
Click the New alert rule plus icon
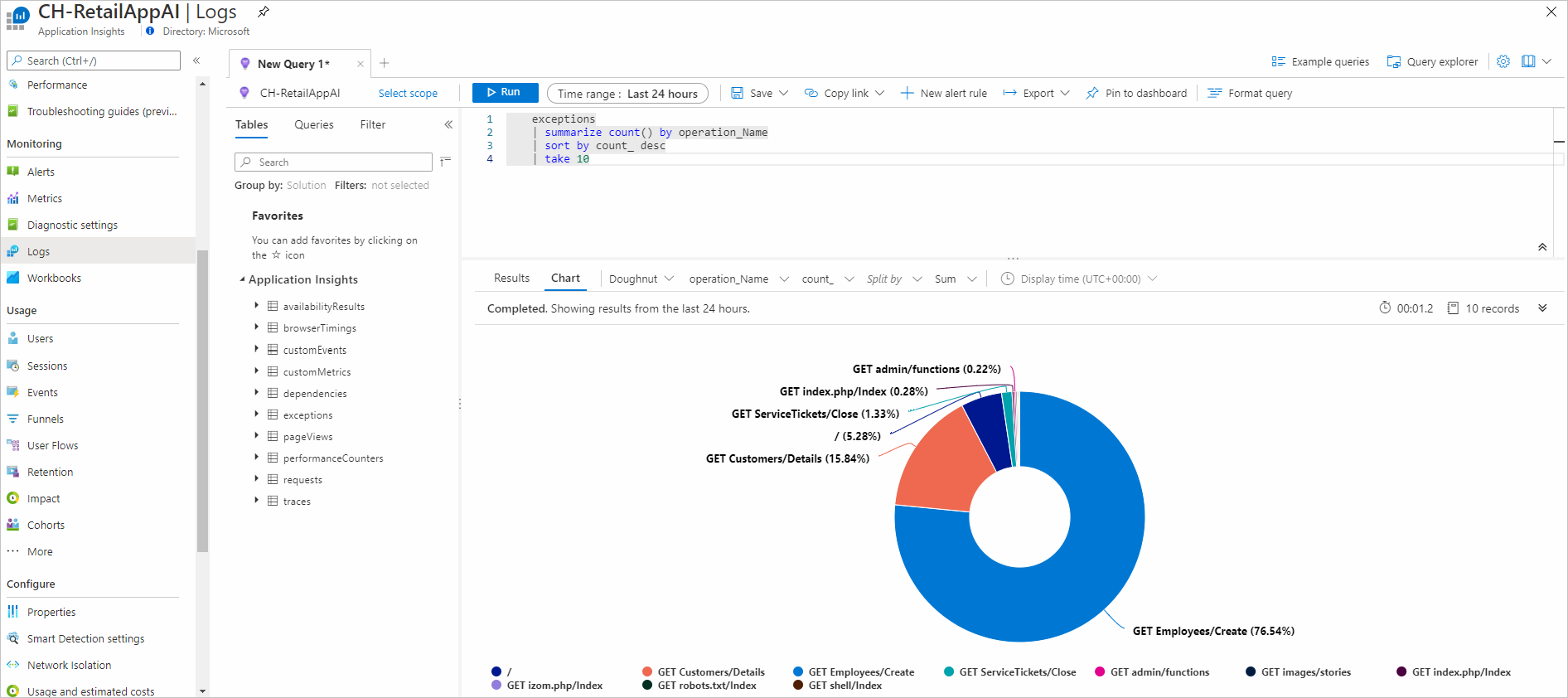pos(907,93)
